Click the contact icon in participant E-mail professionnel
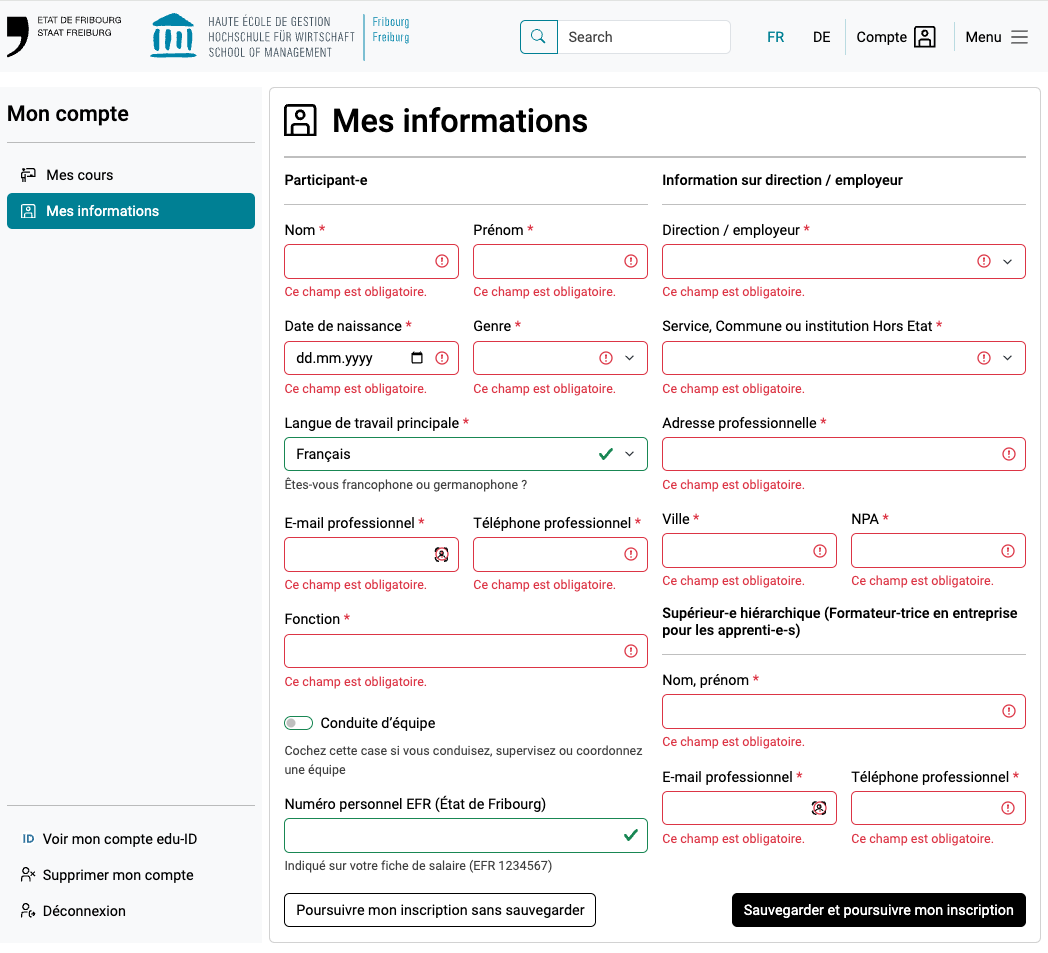Viewport: 1048px width, 953px height. 441,554
